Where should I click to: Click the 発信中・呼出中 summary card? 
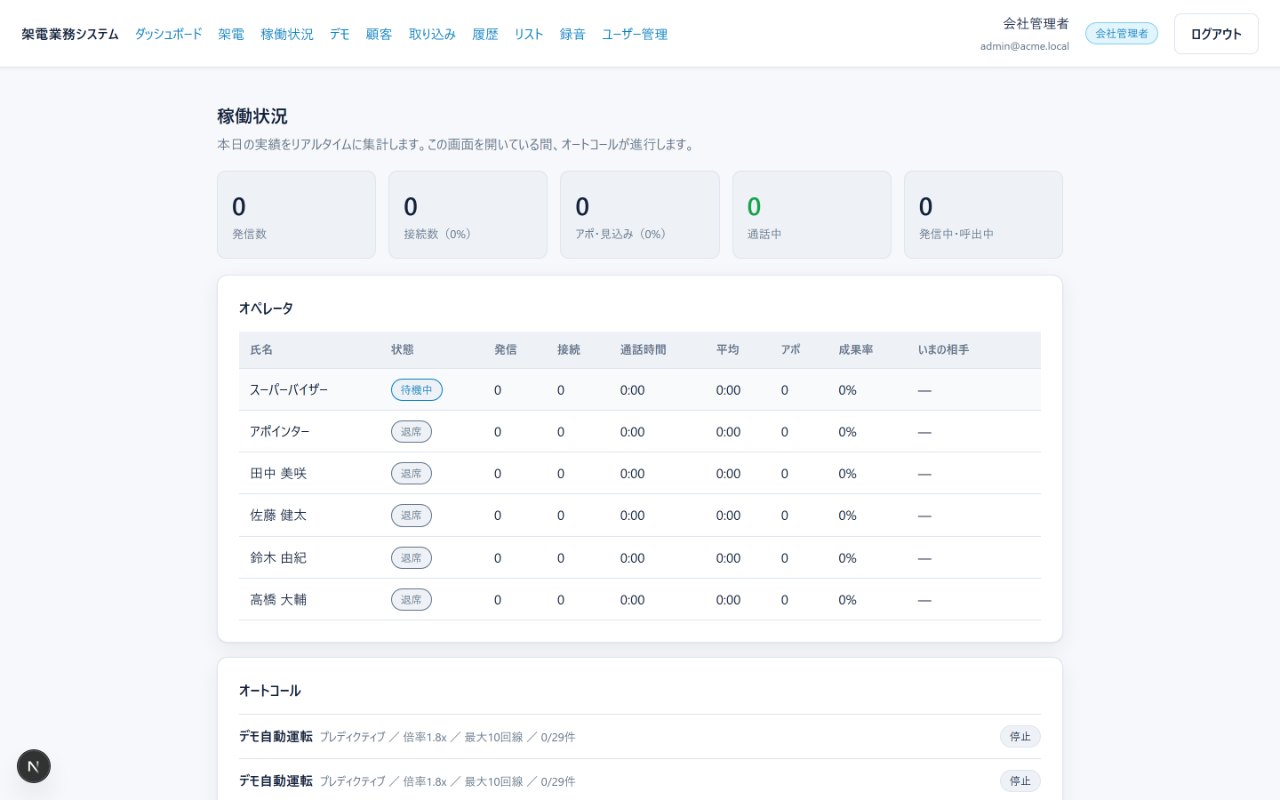[984, 215]
